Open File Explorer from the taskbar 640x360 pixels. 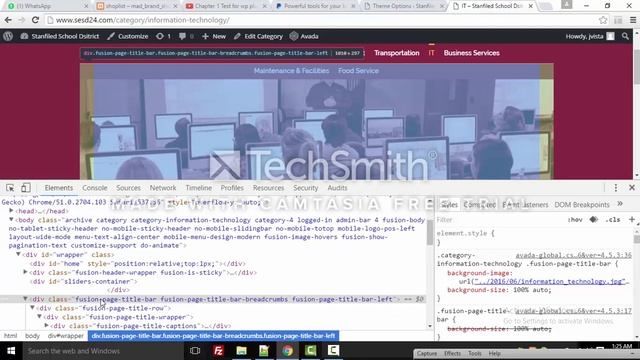[x=241, y=351]
